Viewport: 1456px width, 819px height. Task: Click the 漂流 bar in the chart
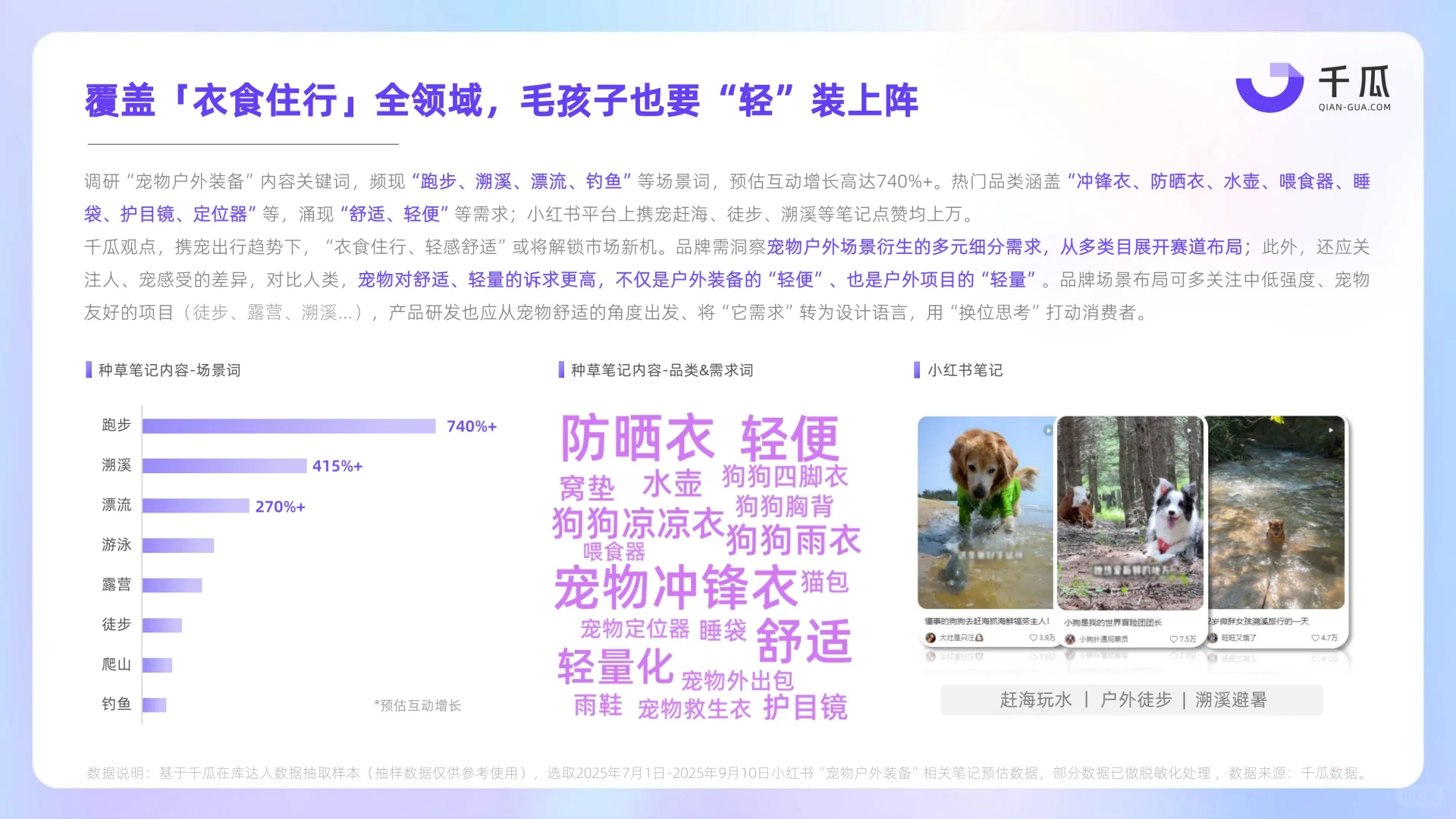coord(196,506)
